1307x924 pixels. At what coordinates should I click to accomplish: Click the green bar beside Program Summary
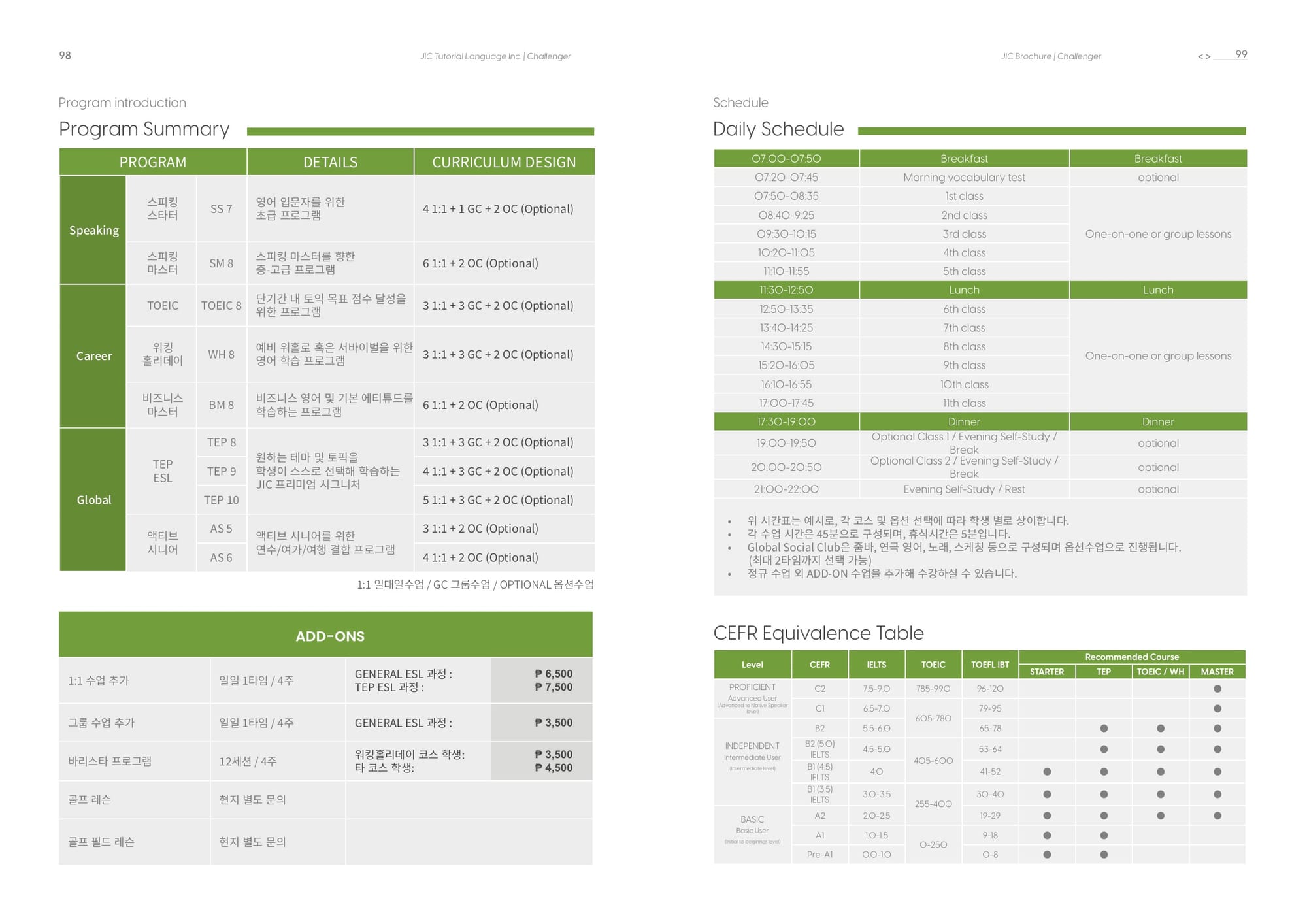420,131
